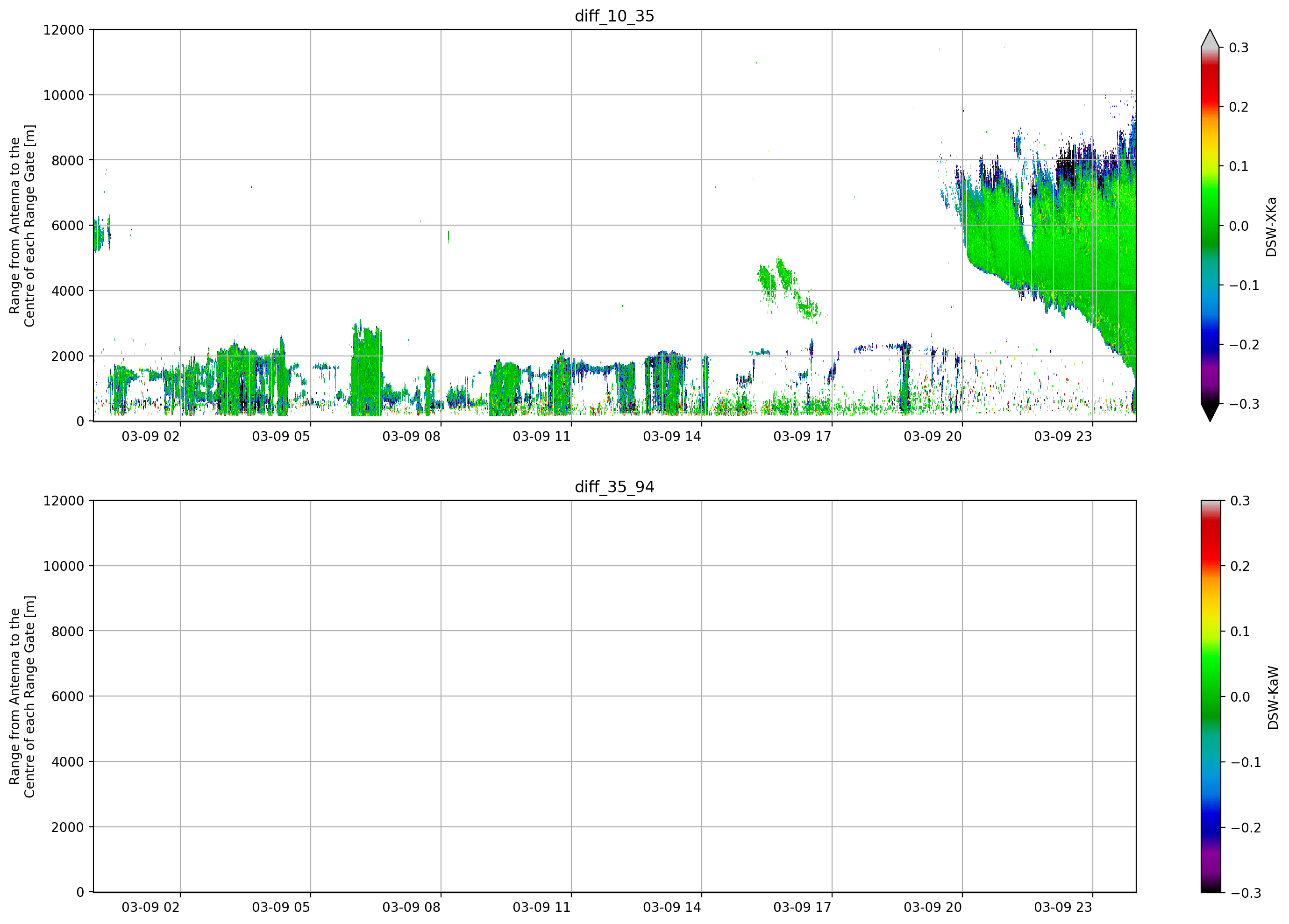Click the 03-09 23 x-tick on diff_35_94
The width and height of the screenshot is (1289, 924).
pyautogui.click(x=1063, y=908)
